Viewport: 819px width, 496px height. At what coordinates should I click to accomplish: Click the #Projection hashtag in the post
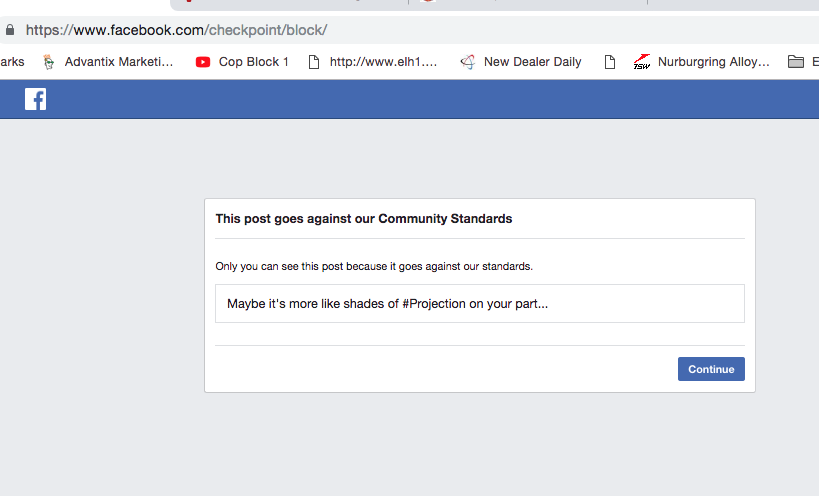click(435, 304)
